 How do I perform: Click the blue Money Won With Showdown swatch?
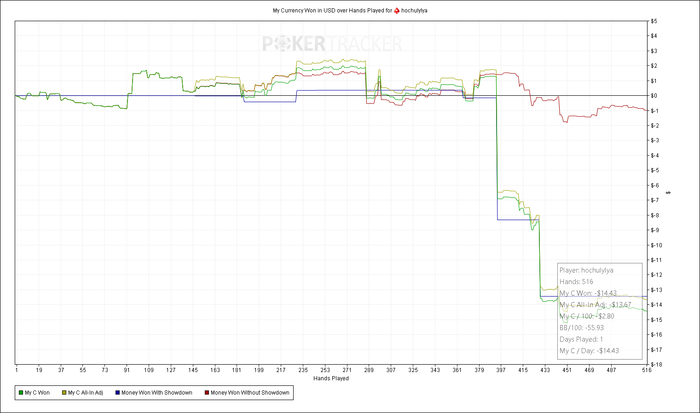tap(117, 393)
